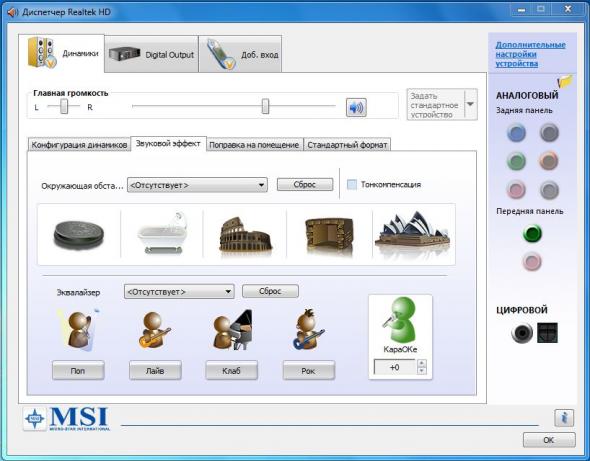Open Дополнительные настройки устройства link
590x461 pixels.
click(530, 54)
